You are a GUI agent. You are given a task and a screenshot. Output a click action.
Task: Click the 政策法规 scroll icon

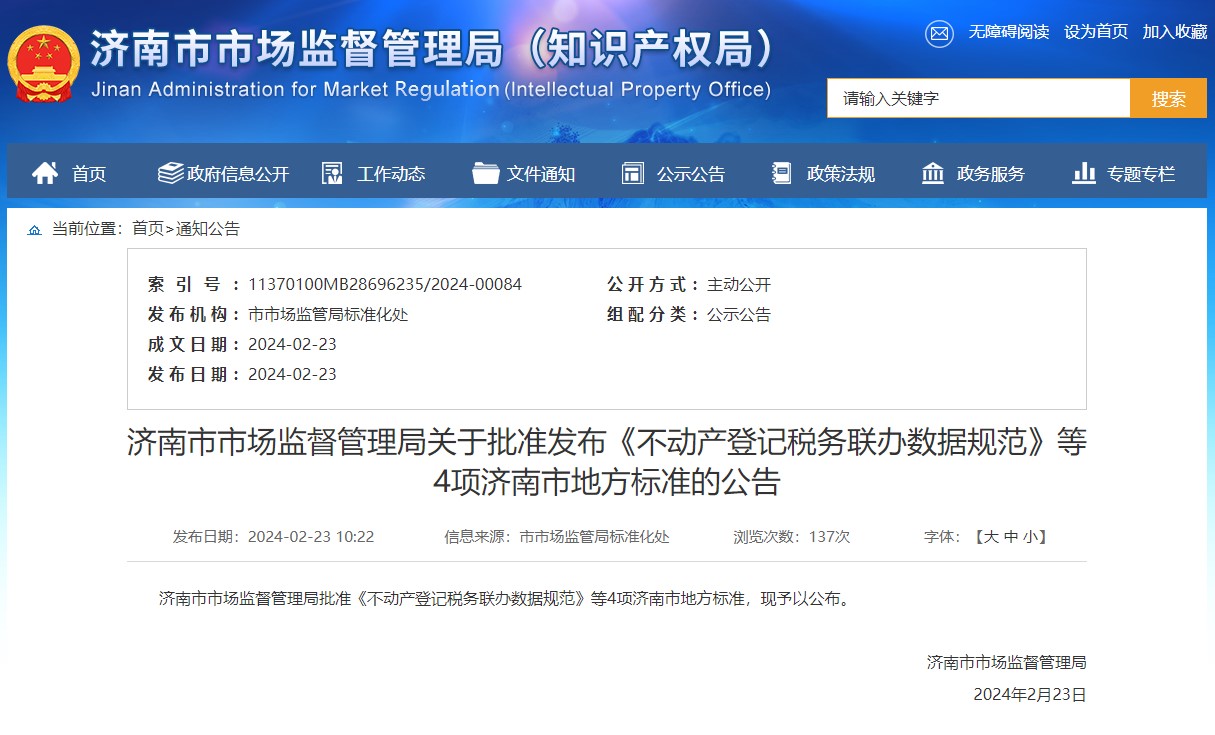[782, 174]
